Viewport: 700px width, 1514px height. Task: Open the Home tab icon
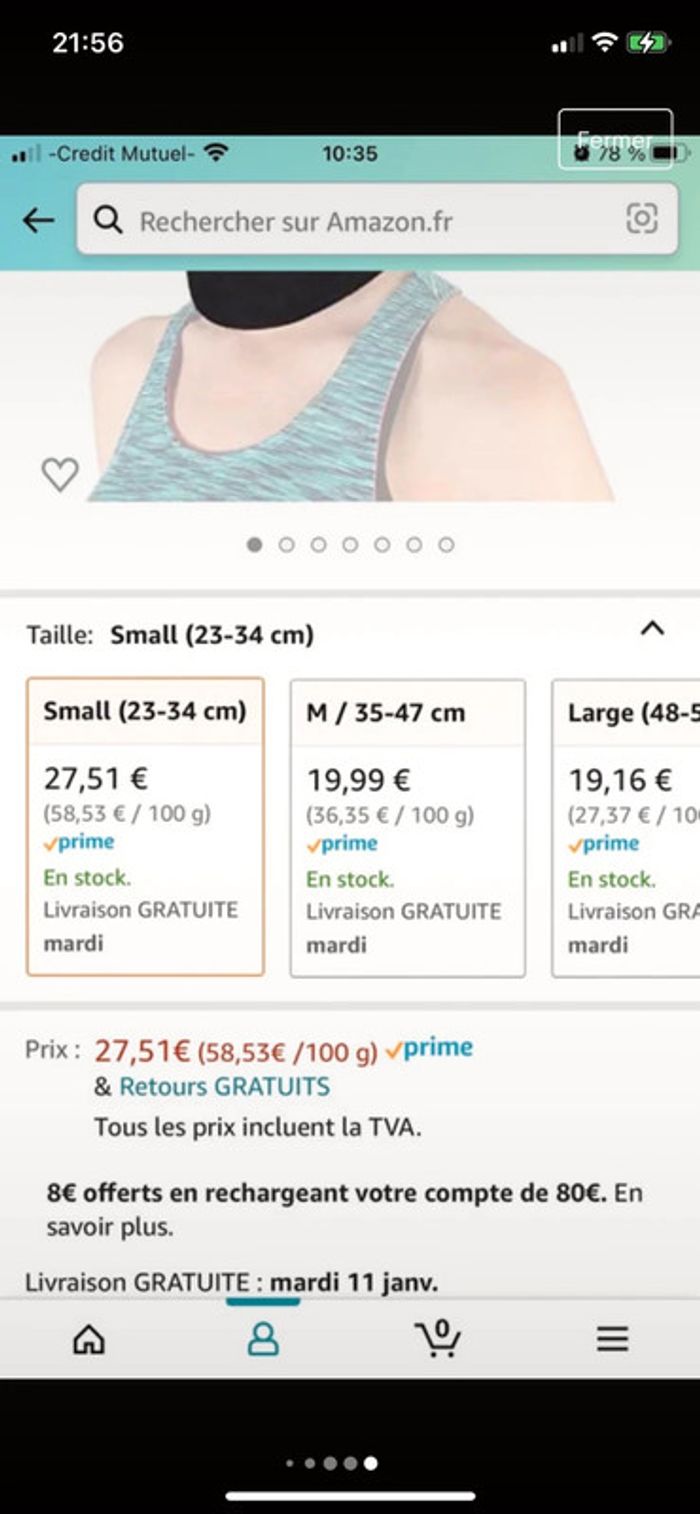tap(89, 1339)
